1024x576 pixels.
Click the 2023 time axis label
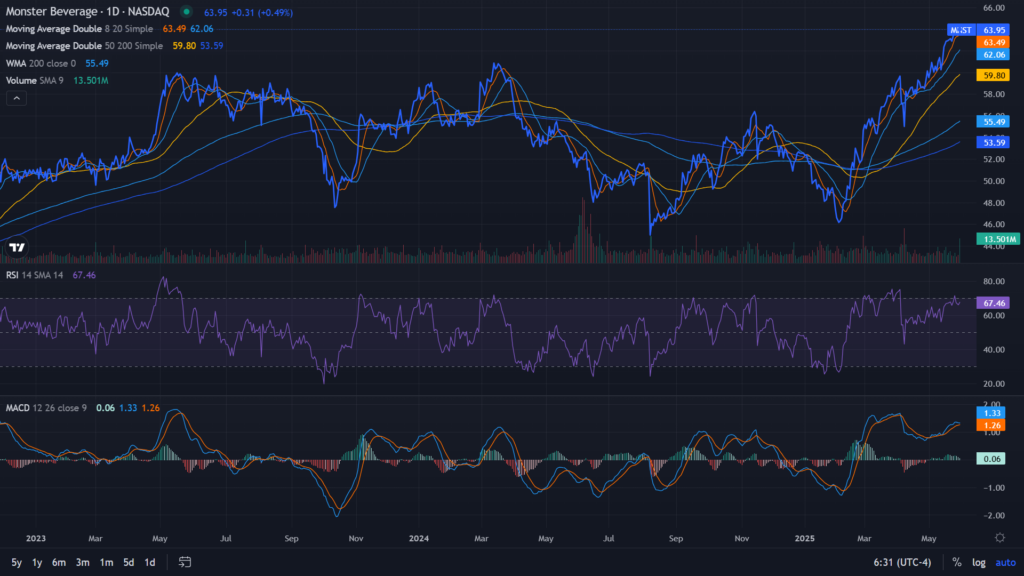[x=36, y=539]
